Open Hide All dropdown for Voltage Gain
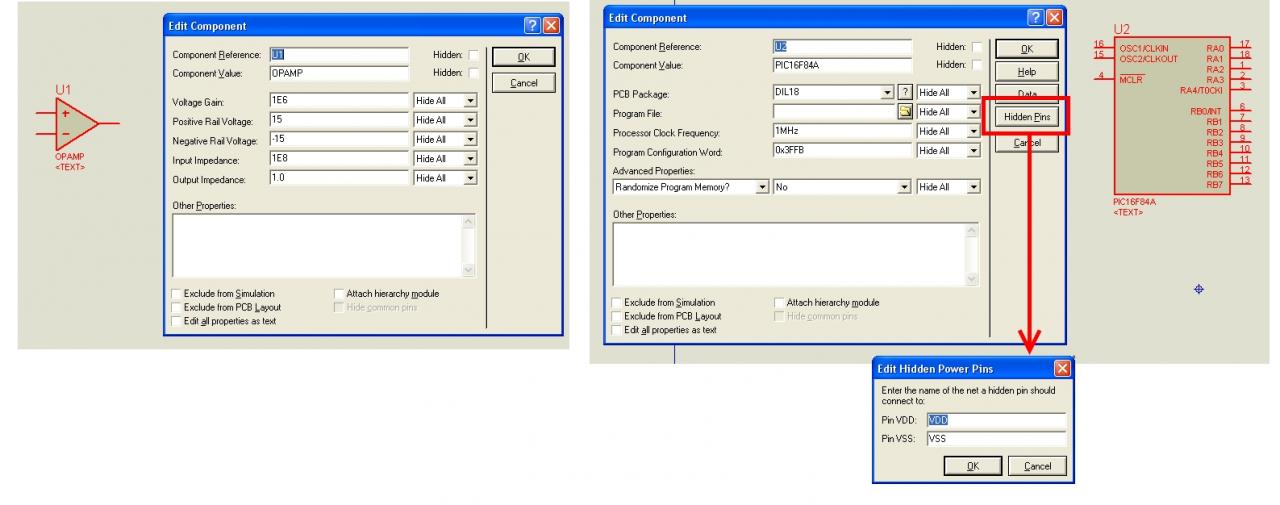 point(470,101)
